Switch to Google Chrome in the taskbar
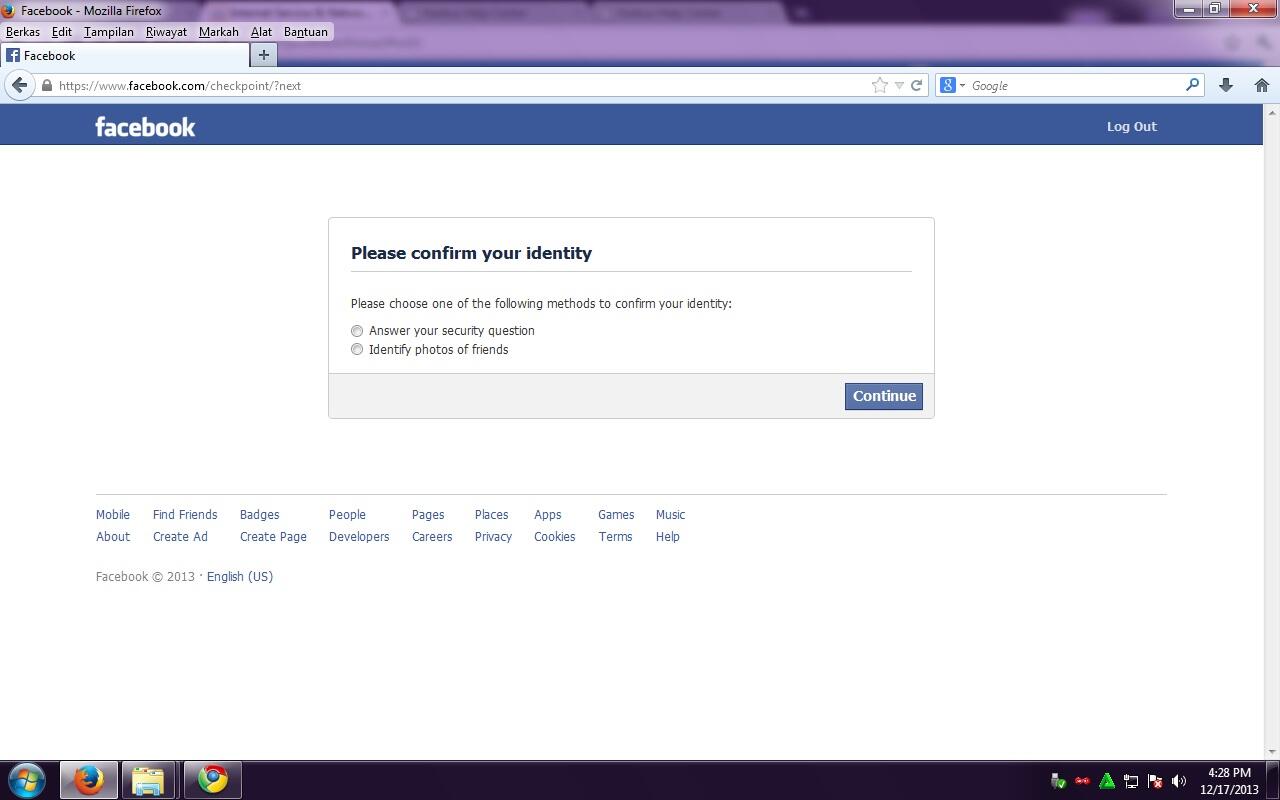 click(x=212, y=780)
